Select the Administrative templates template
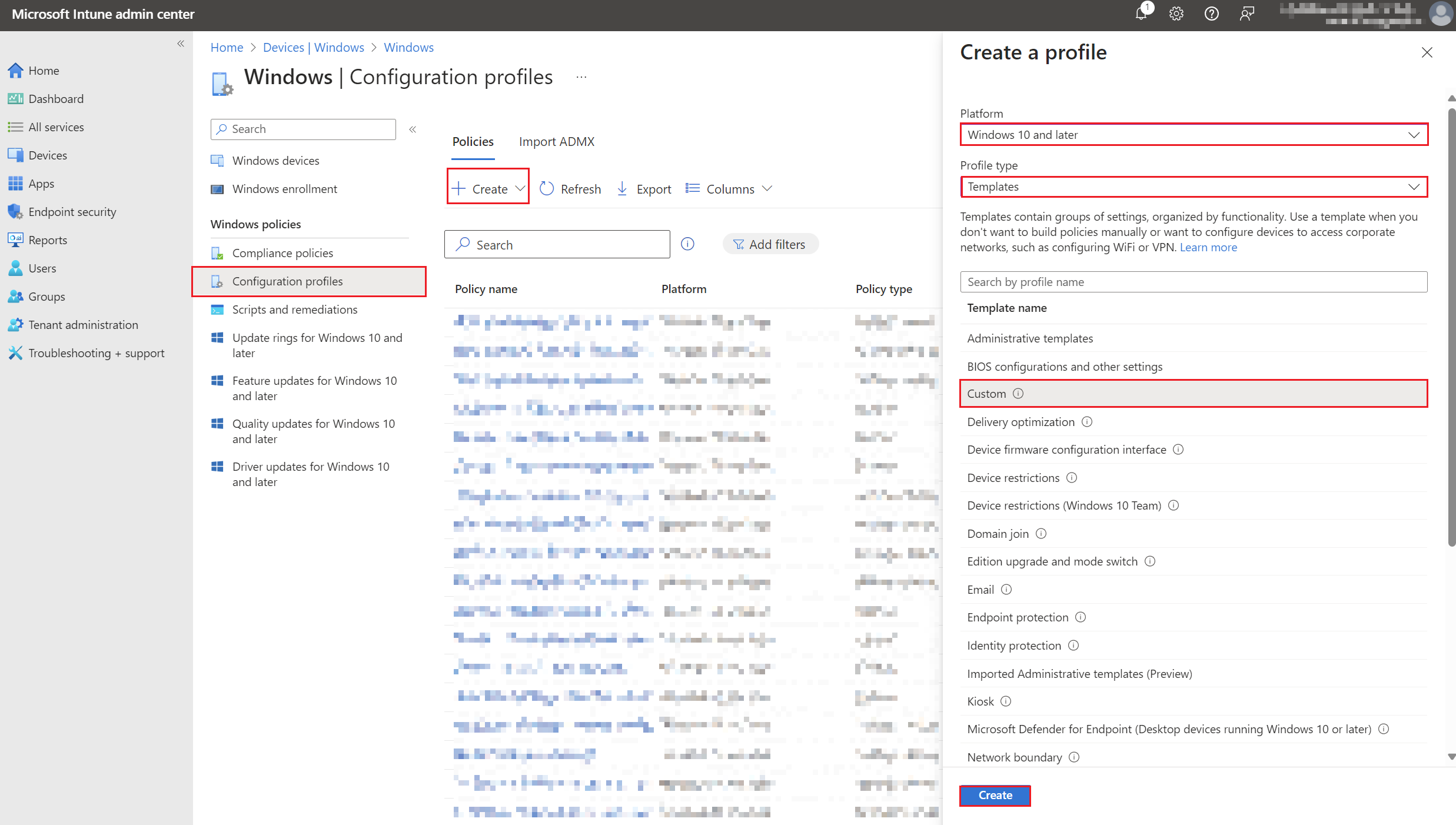 point(1194,338)
